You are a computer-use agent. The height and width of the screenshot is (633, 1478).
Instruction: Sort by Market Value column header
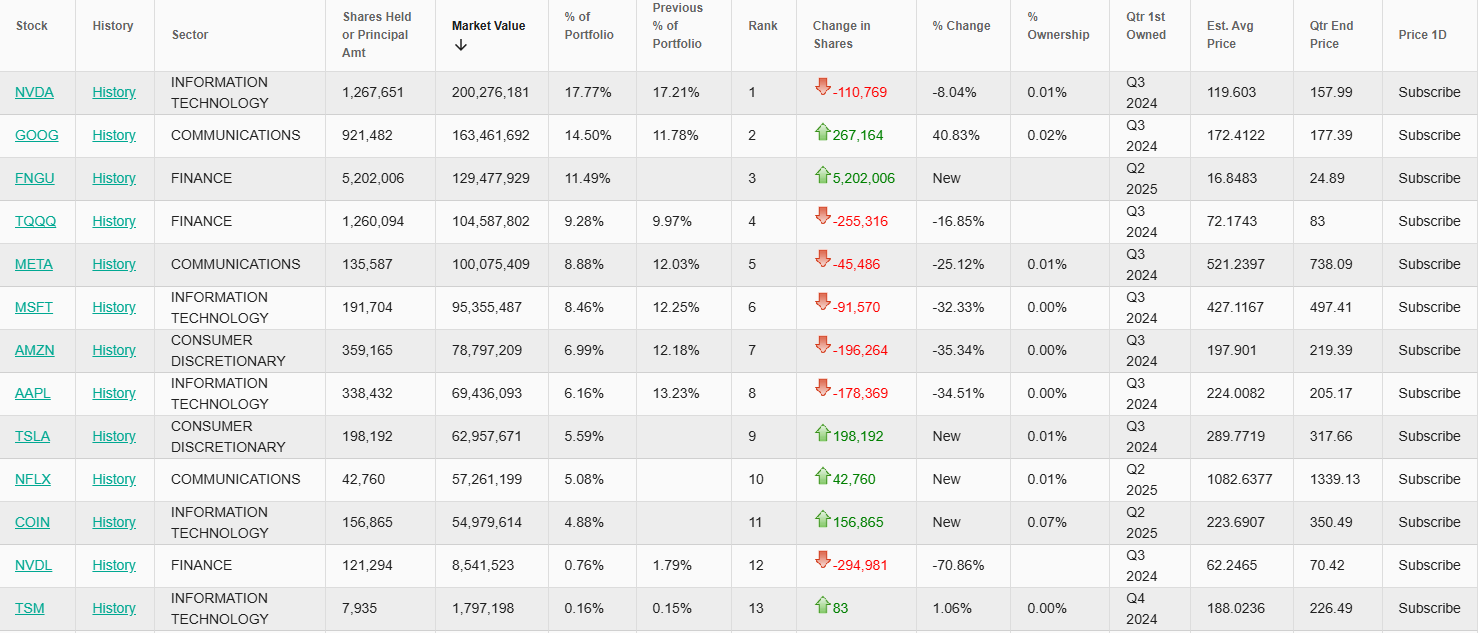[488, 26]
